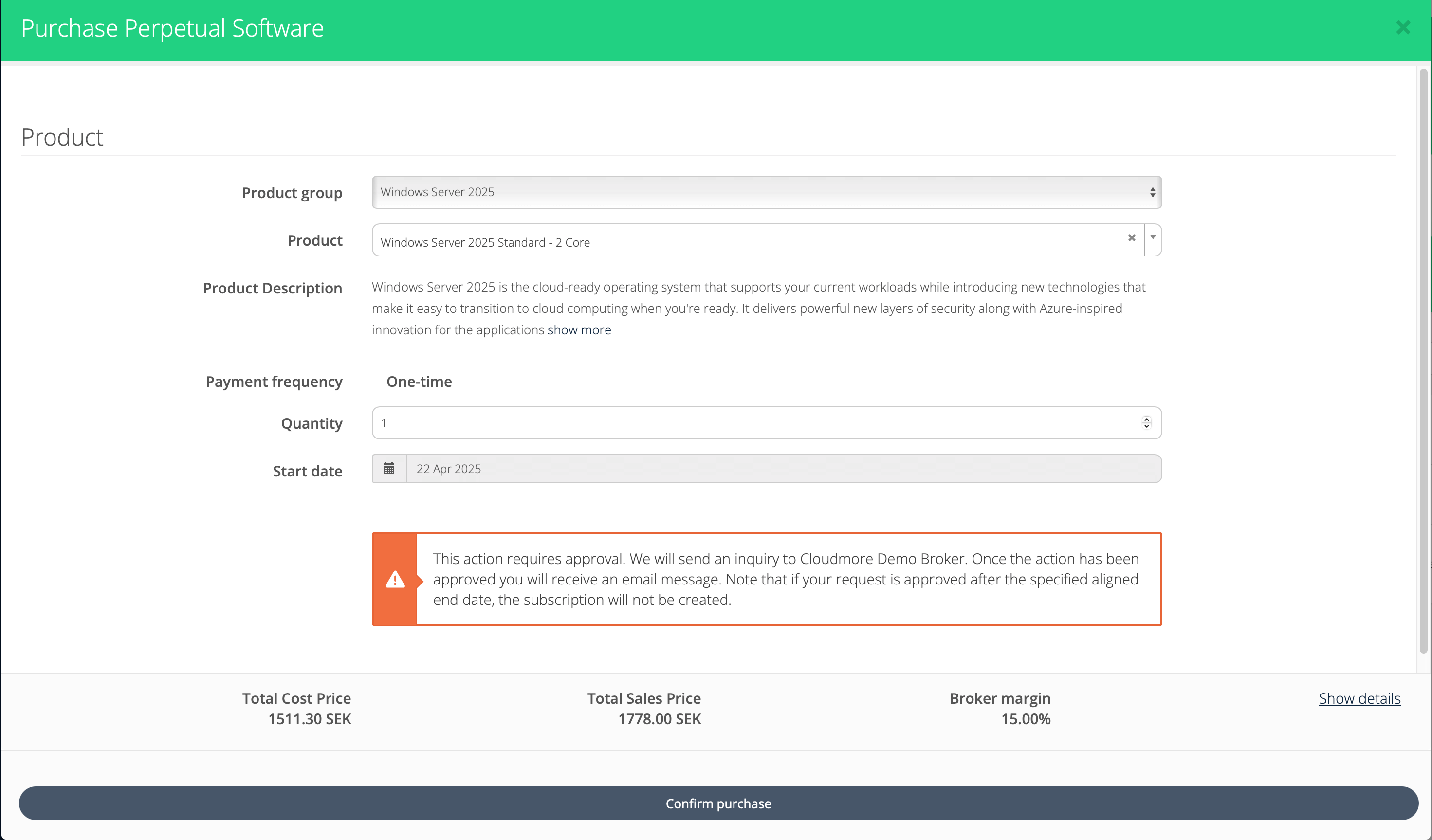Open the calendar icon for Start date

[389, 468]
